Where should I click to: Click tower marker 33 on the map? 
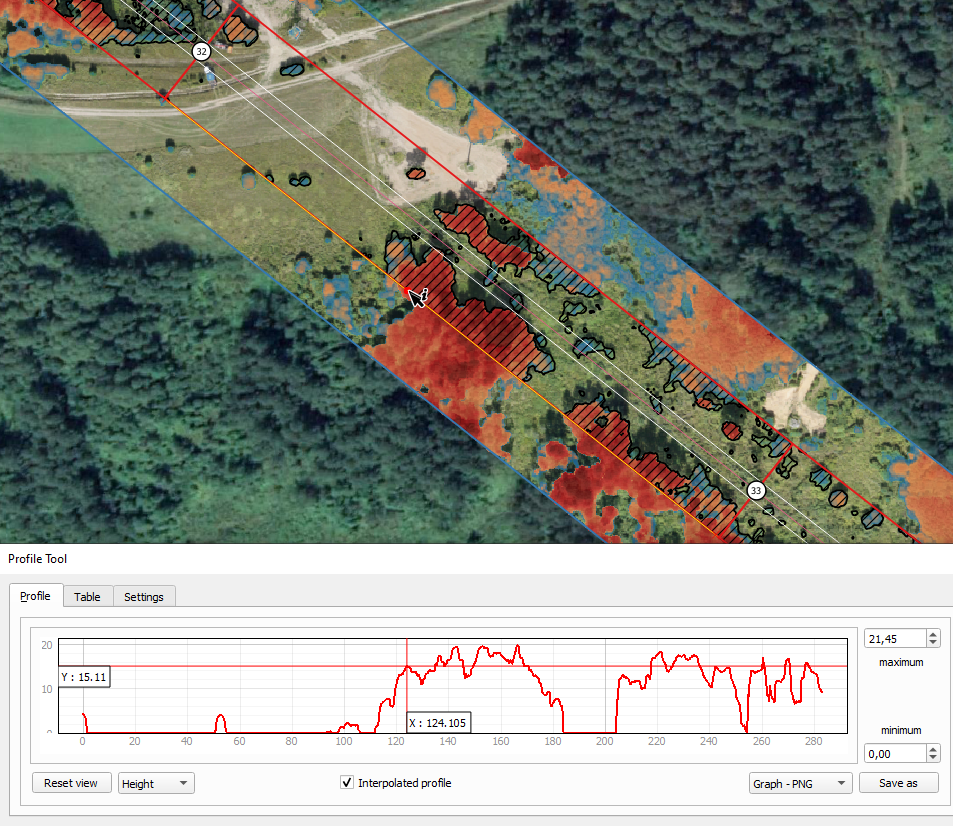755,490
